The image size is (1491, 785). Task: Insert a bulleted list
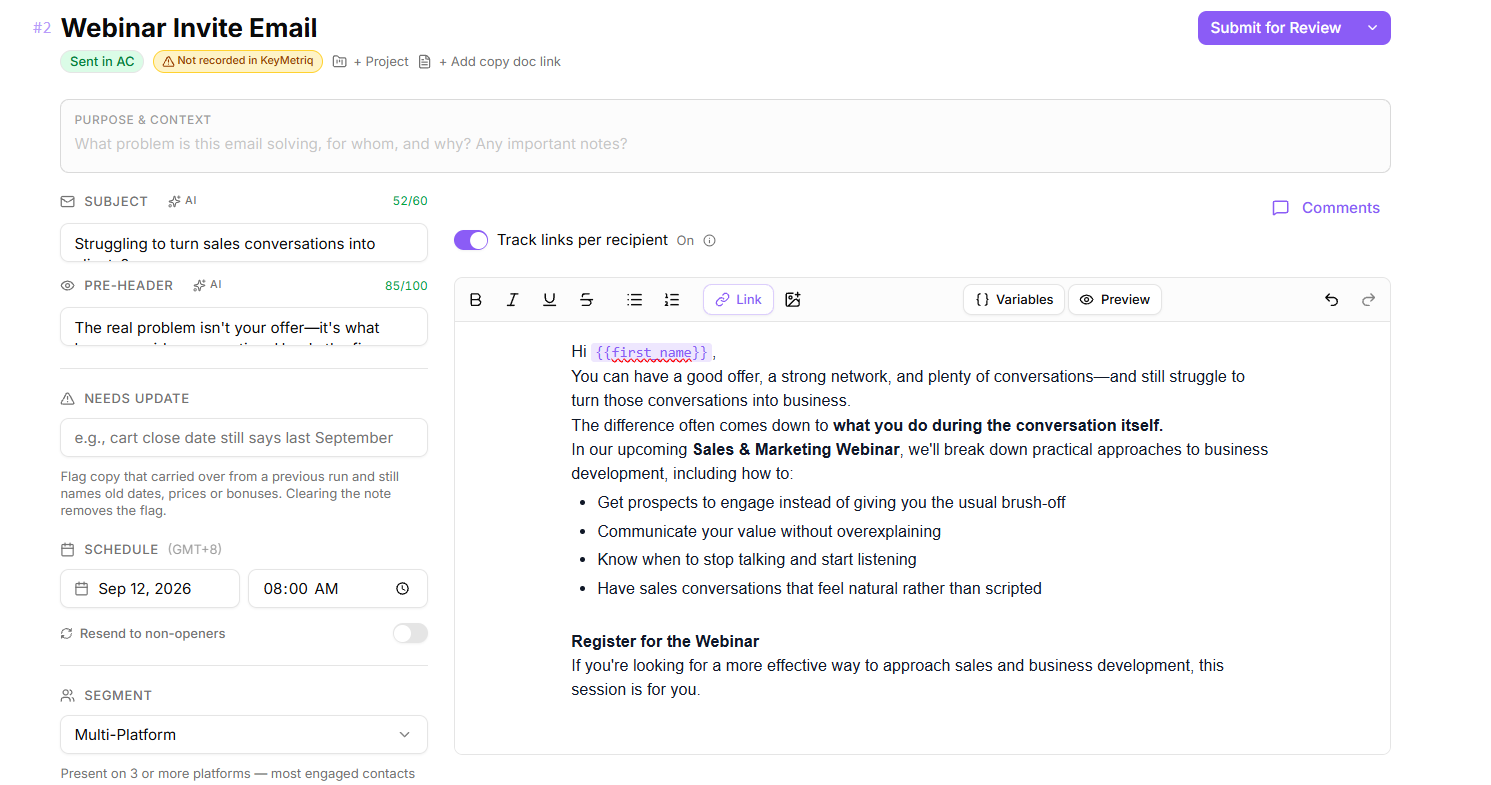[x=634, y=299]
